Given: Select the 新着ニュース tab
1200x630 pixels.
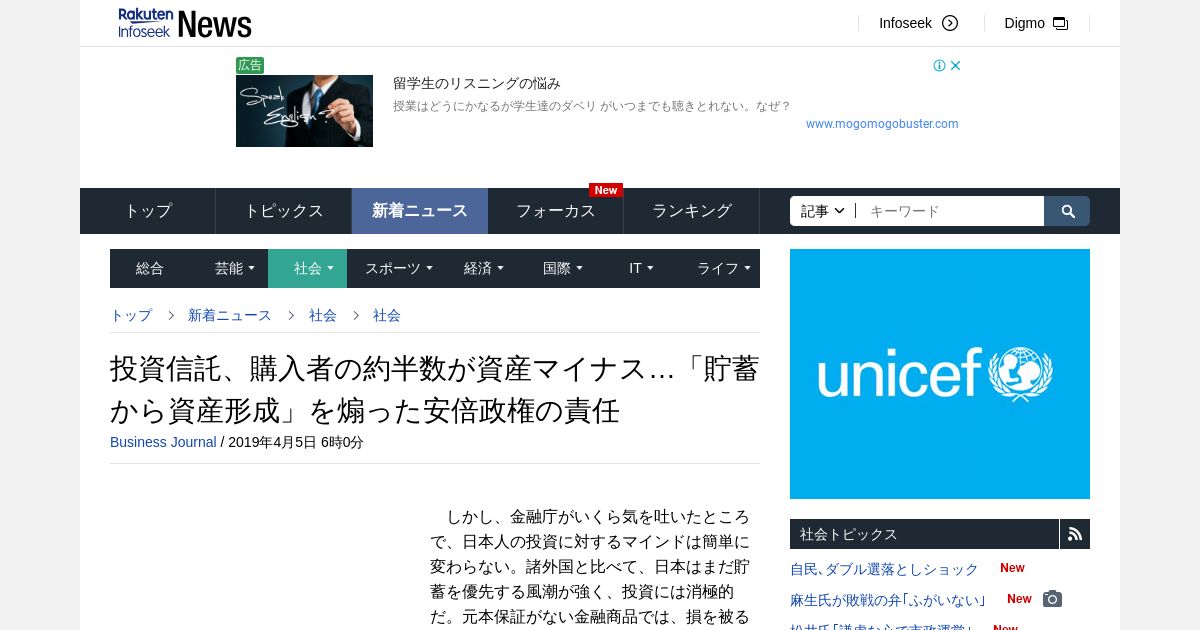Looking at the screenshot, I should point(420,211).
